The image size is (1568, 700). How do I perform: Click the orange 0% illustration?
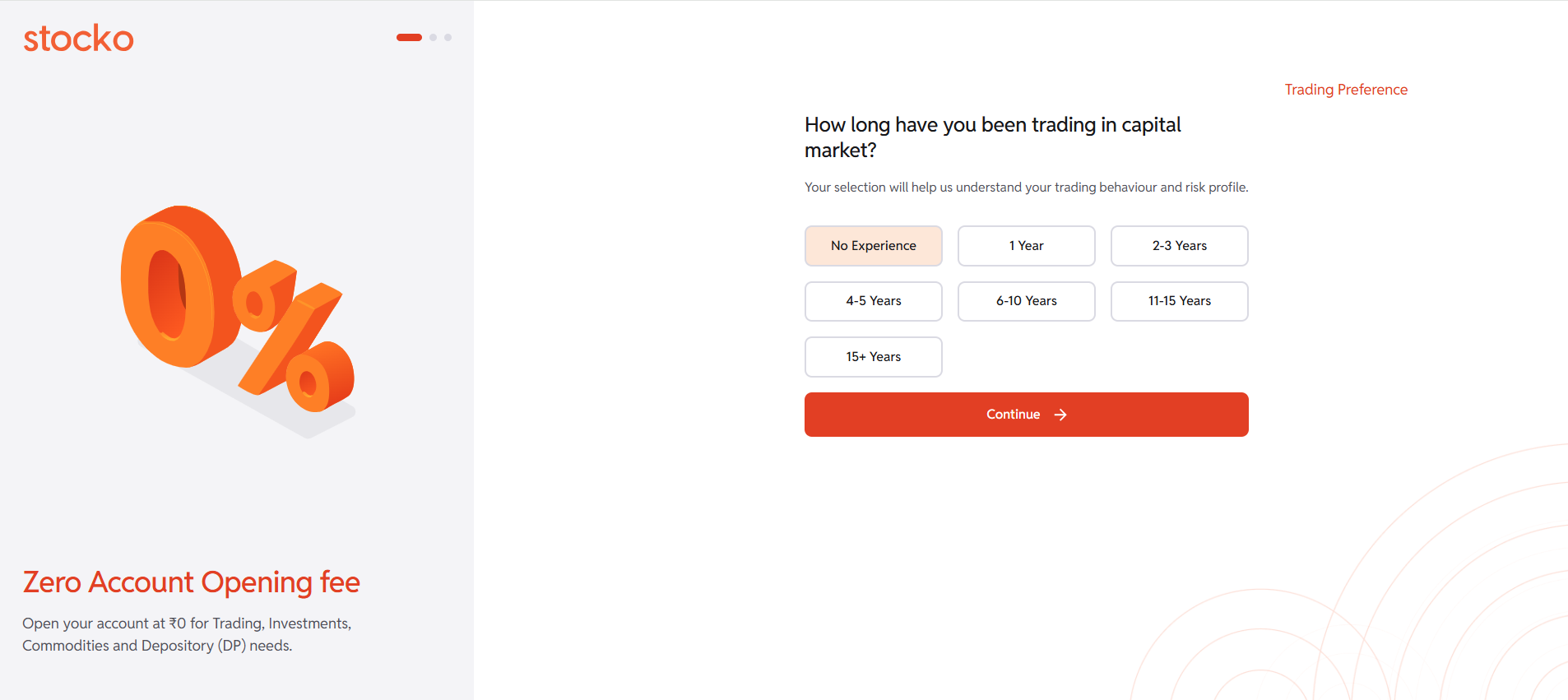click(237, 315)
